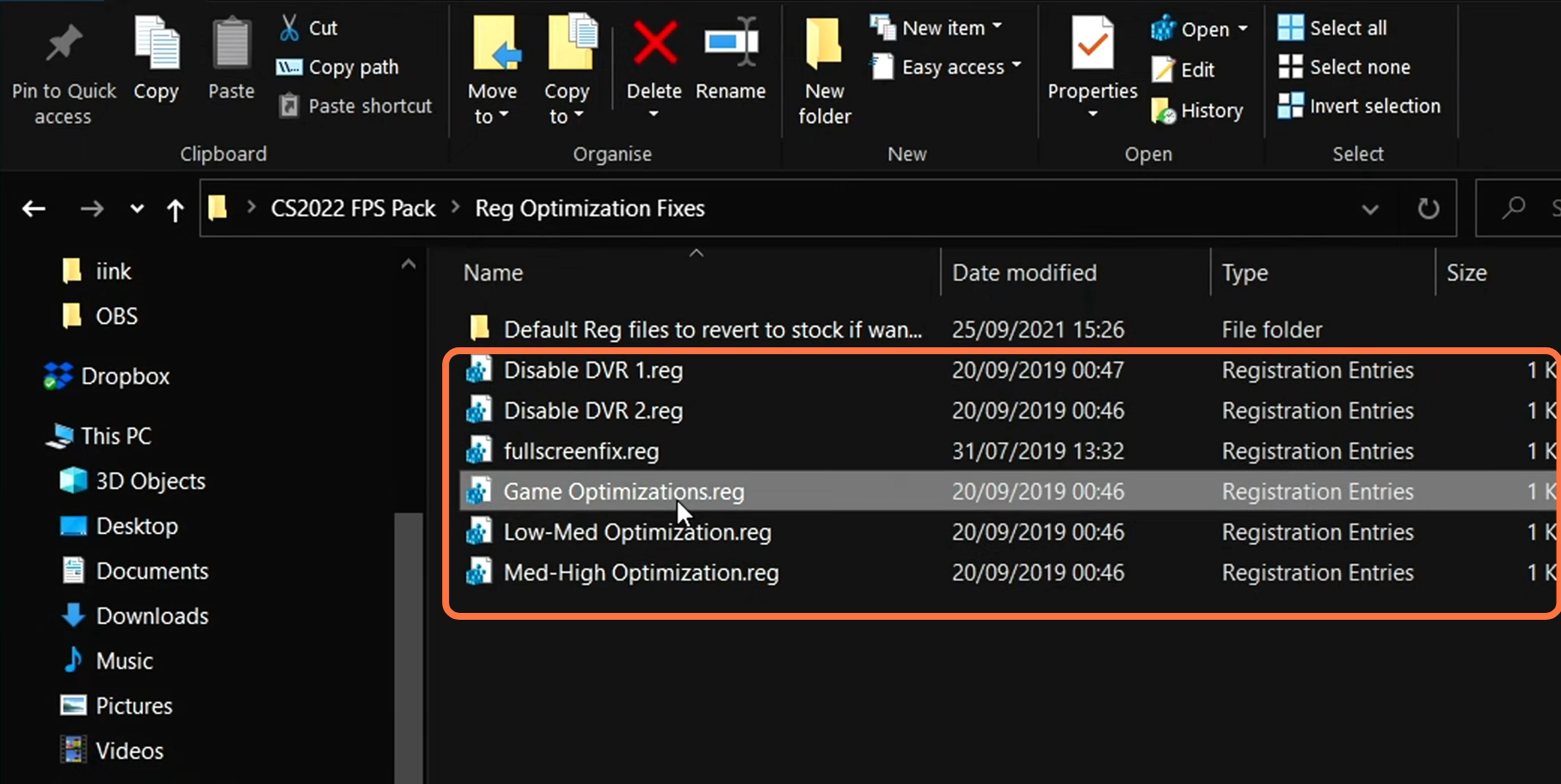
Task: Click the Copy ribbon button
Action: [156, 58]
